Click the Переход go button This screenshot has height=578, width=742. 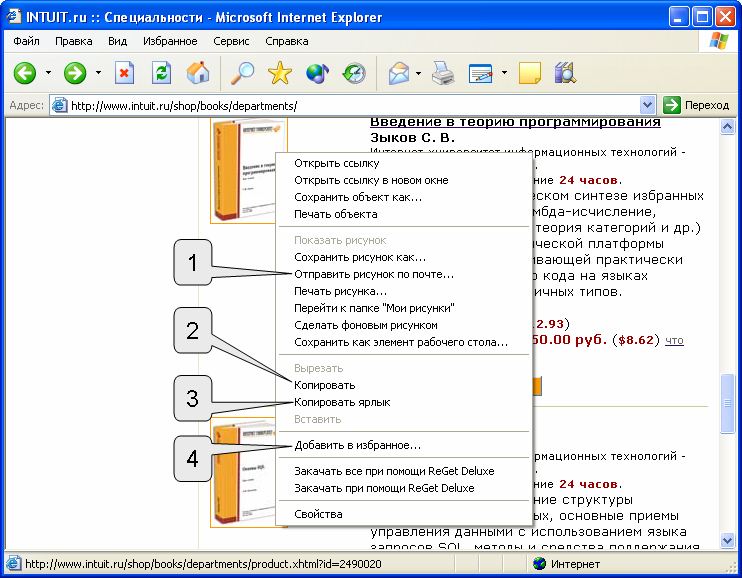coord(696,105)
